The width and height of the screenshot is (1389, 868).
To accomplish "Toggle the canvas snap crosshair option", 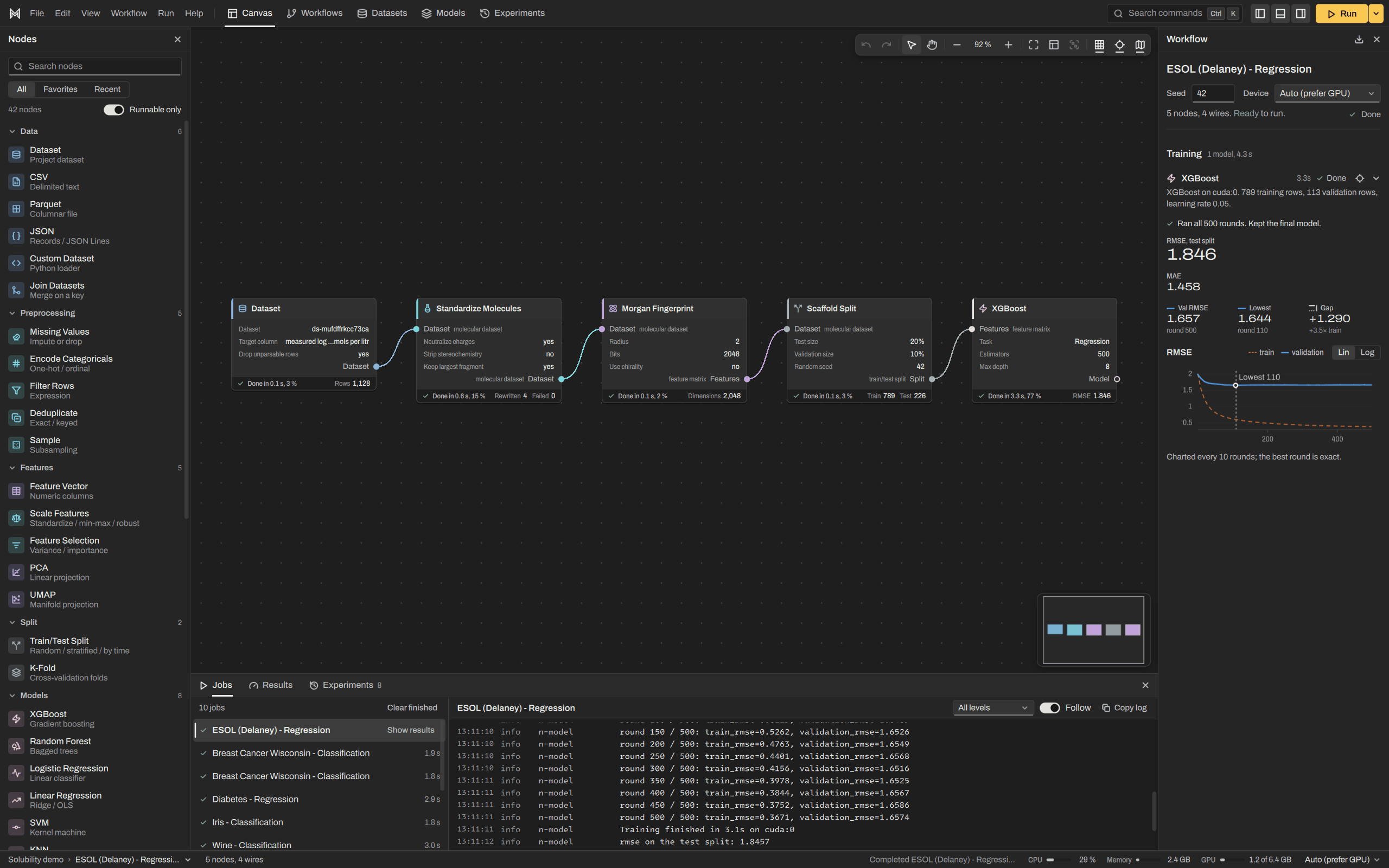I will 1120,45.
